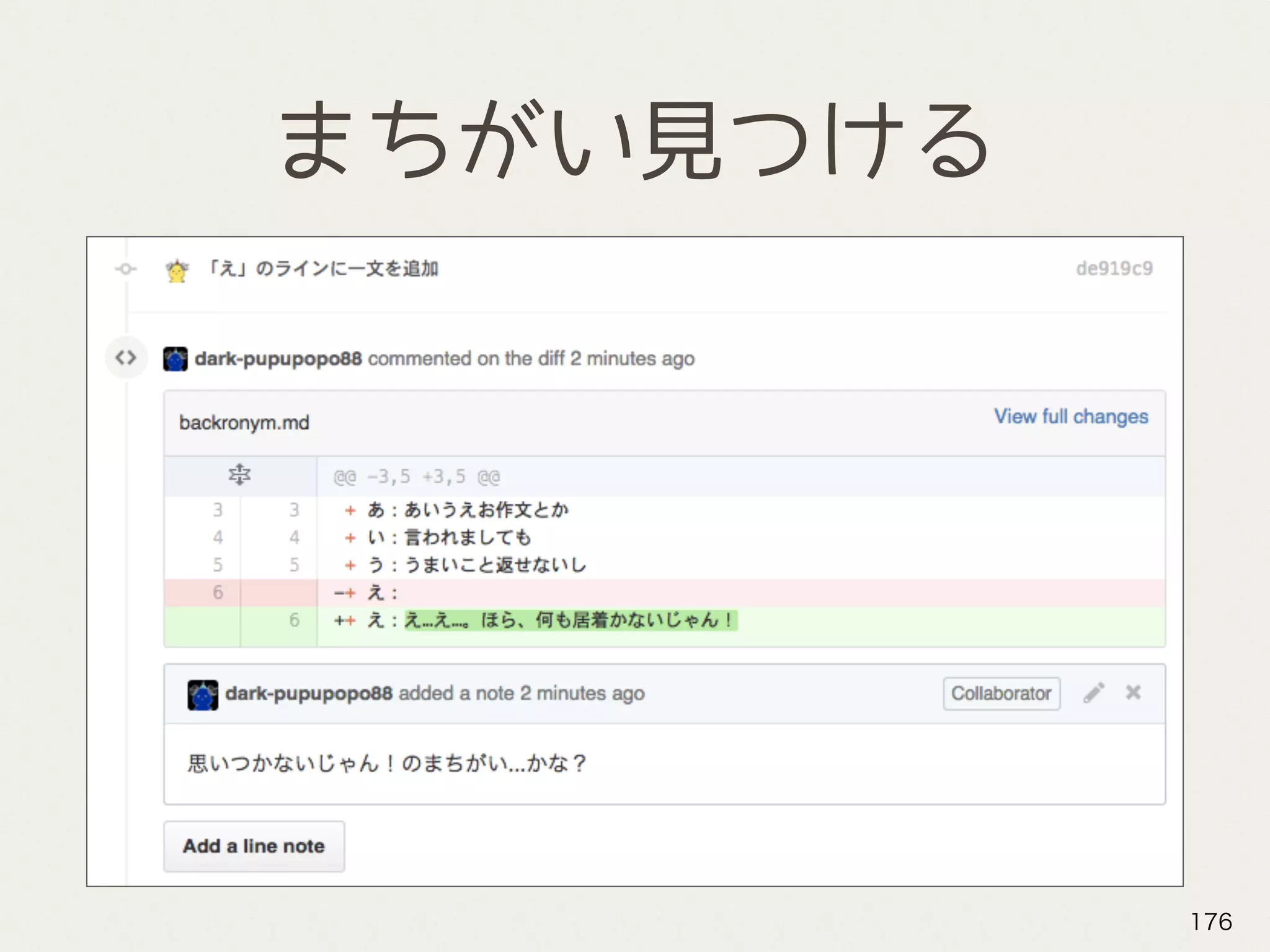
Task: Click dark-pupupopo88 avatar beside diff comment
Action: (x=175, y=359)
